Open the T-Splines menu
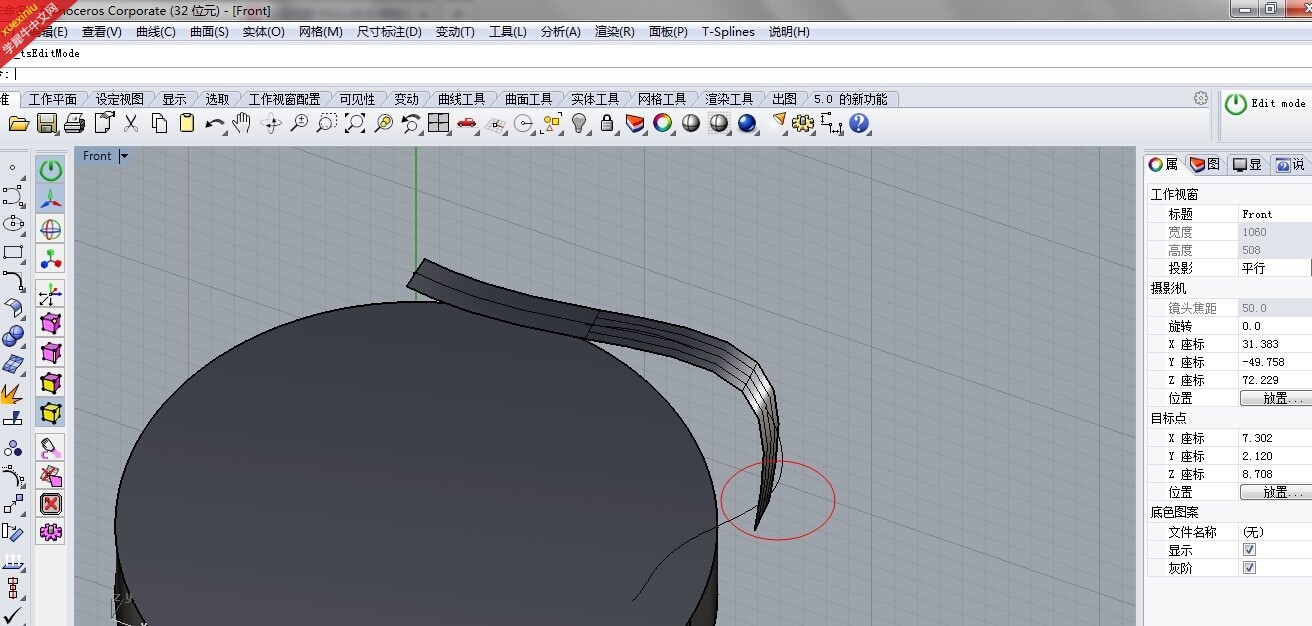The width and height of the screenshot is (1312, 626). [x=728, y=32]
